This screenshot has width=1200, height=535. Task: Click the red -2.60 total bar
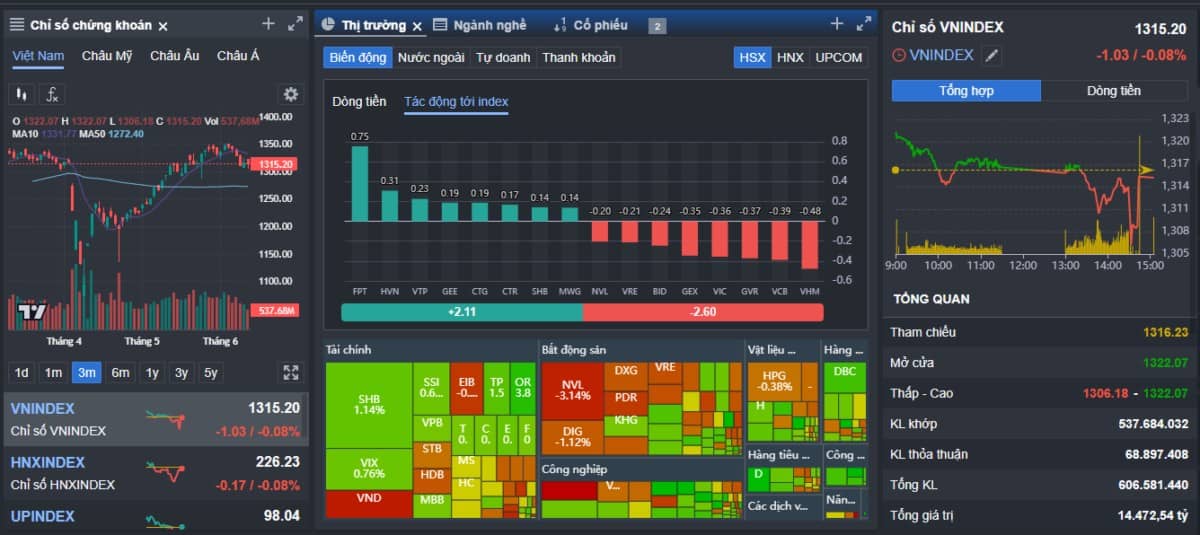(703, 312)
